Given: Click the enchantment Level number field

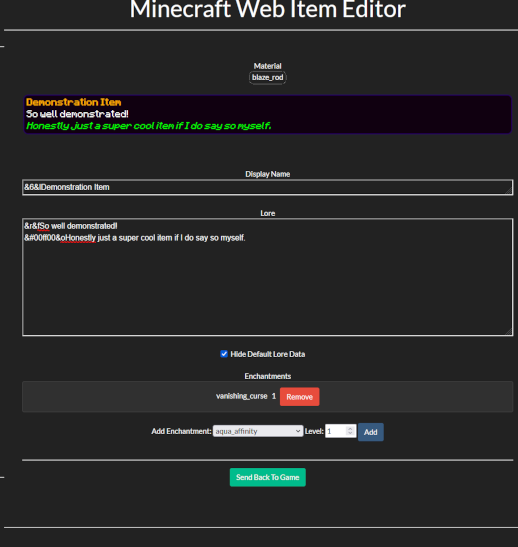Looking at the screenshot, I should click(340, 431).
